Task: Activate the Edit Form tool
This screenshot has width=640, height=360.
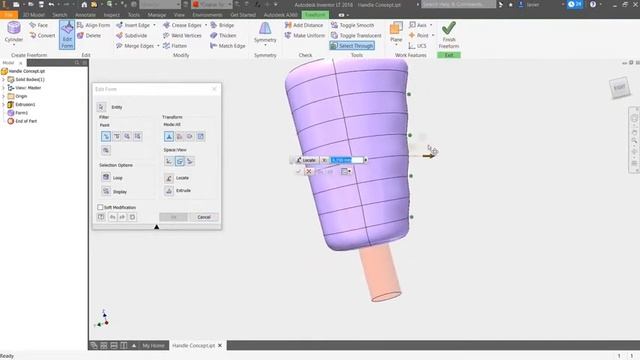Action: coord(67,35)
